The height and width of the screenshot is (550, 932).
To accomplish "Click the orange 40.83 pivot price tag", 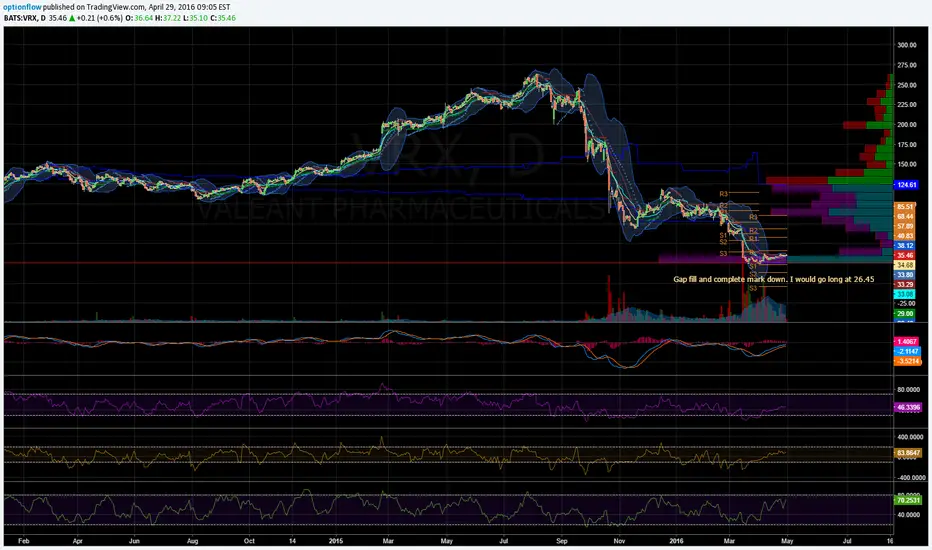I will [x=905, y=236].
